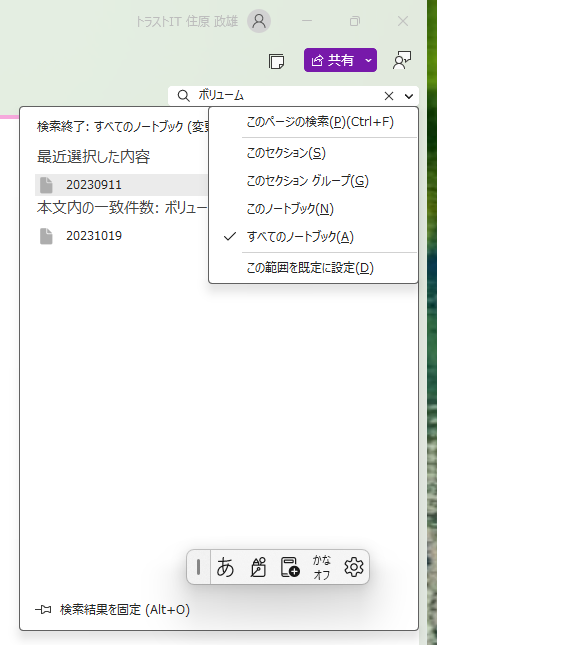Viewport: 581px width, 645px height.
Task: Click 検索結果を固定 (Alt+O) link
Action: (x=125, y=610)
